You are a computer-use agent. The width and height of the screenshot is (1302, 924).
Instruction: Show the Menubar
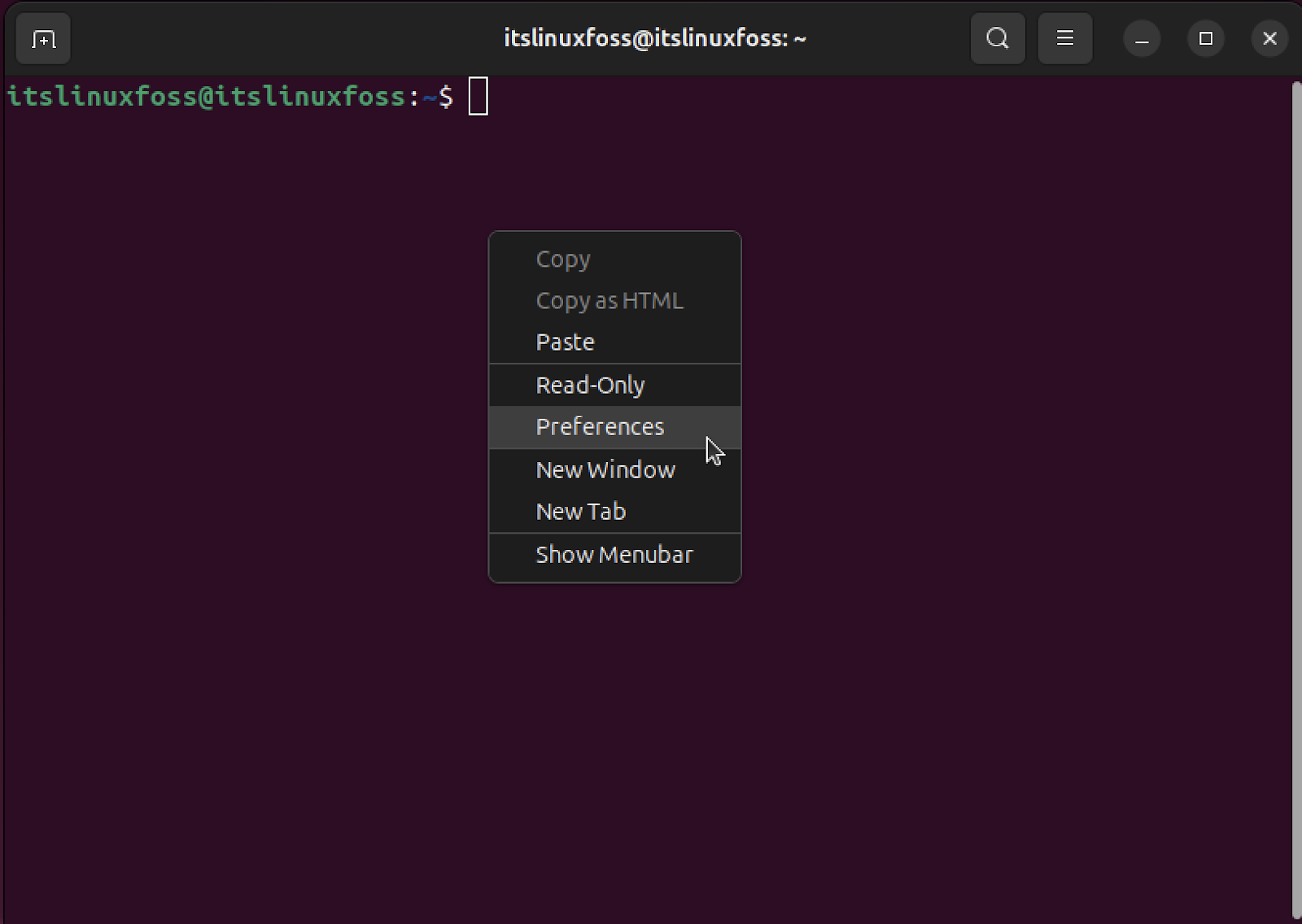point(614,554)
